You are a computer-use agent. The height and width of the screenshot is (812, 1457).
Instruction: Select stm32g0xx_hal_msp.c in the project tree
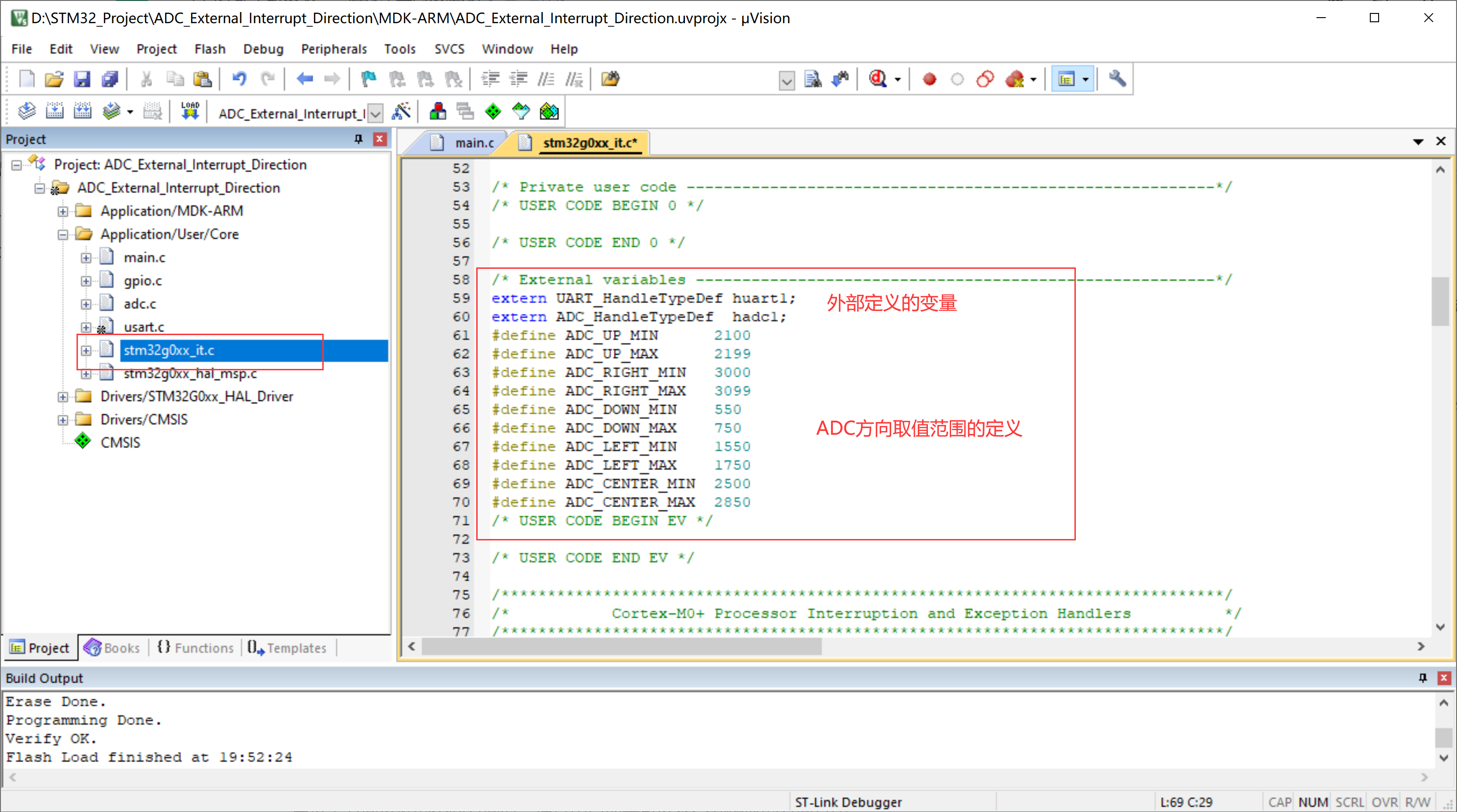click(190, 373)
